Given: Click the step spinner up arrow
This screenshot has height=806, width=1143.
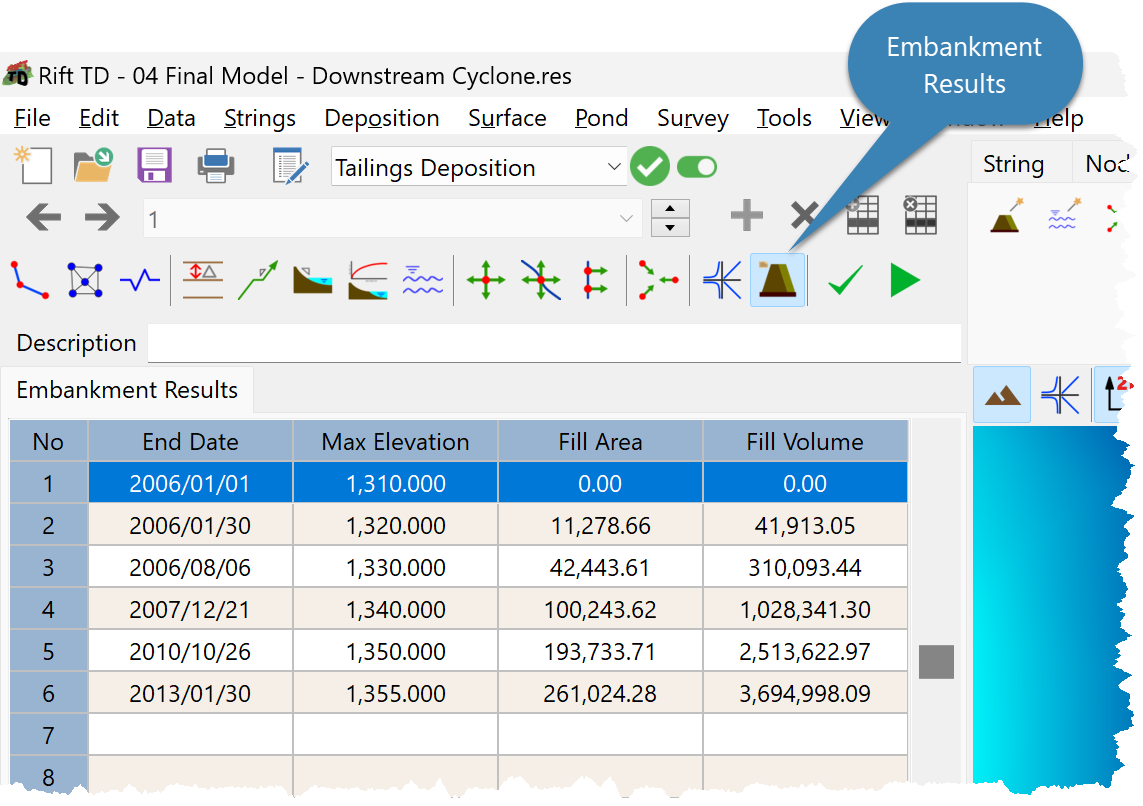Looking at the screenshot, I should pyautogui.click(x=670, y=208).
